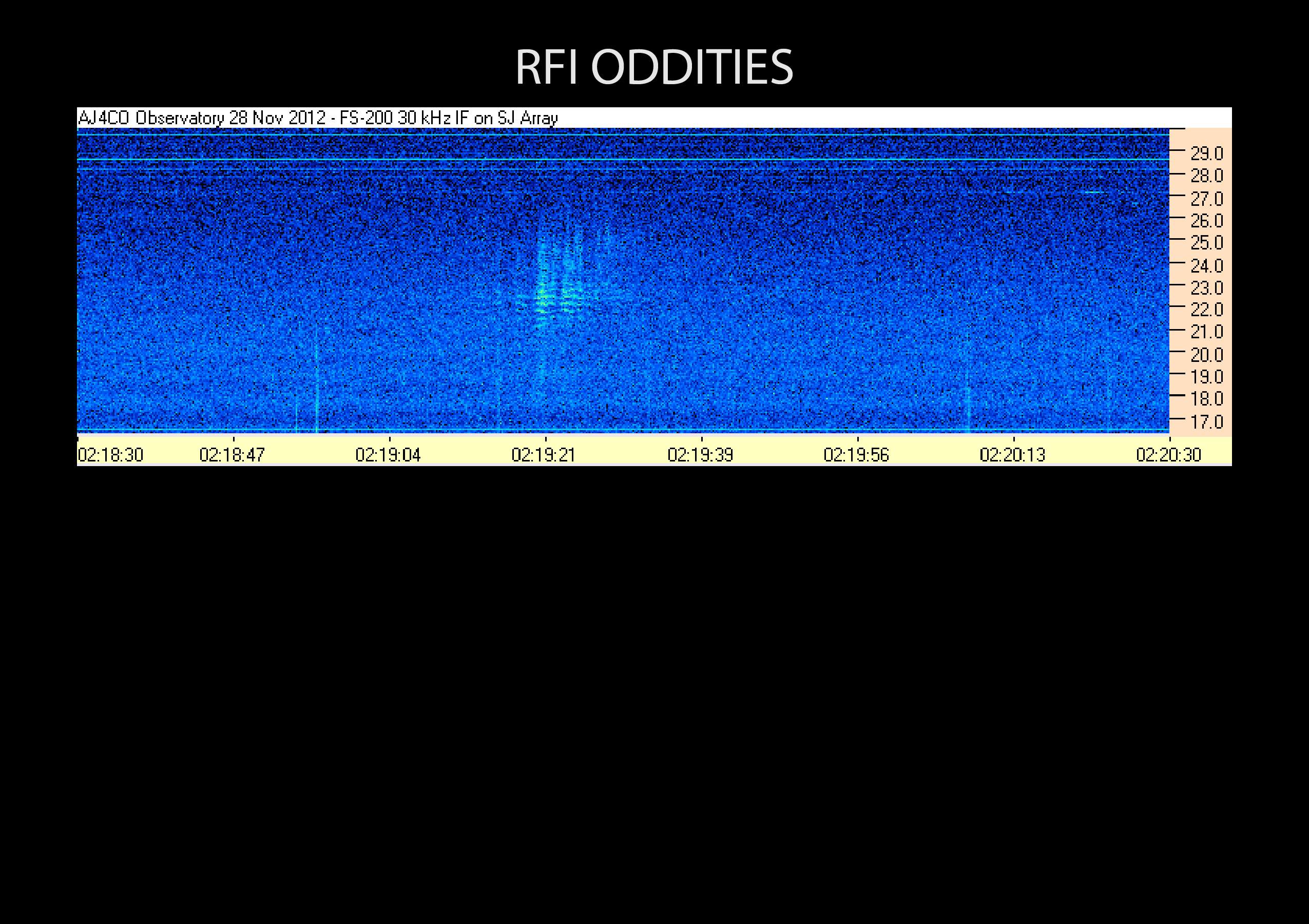Image resolution: width=1309 pixels, height=924 pixels.
Task: Select the 02:18:47 time axis label
Action: [x=232, y=455]
